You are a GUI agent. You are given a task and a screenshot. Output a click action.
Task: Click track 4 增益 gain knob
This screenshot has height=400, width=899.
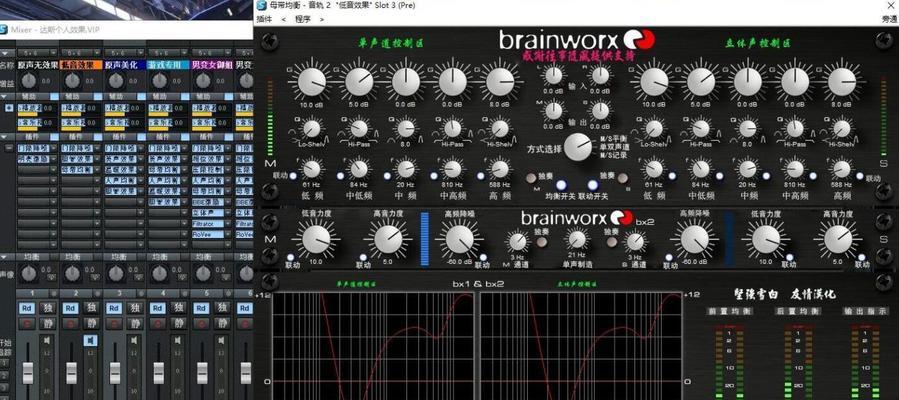pos(159,81)
